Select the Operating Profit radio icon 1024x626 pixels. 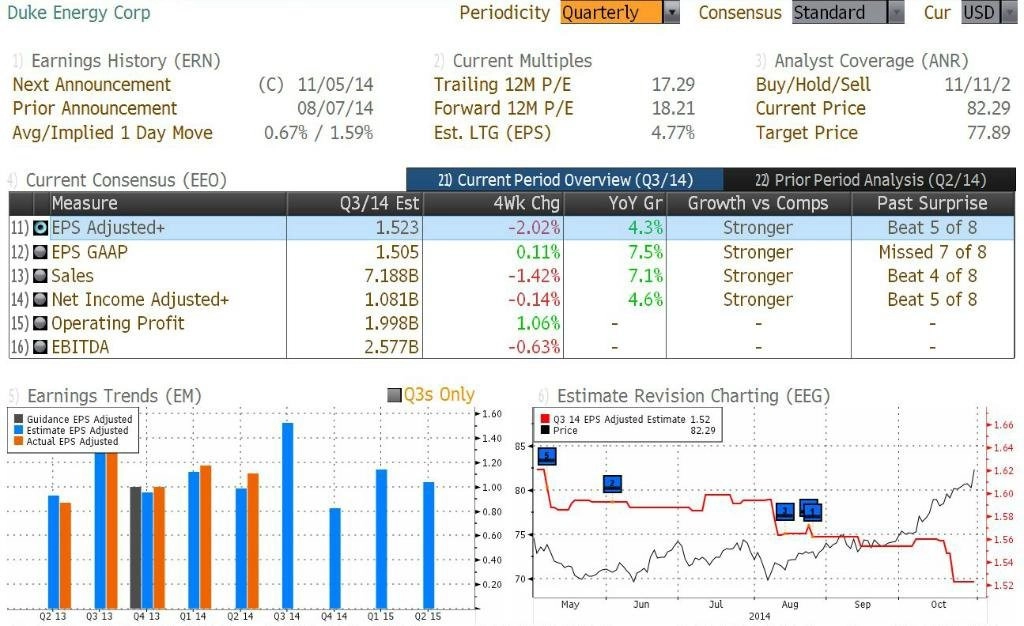pyautogui.click(x=40, y=323)
